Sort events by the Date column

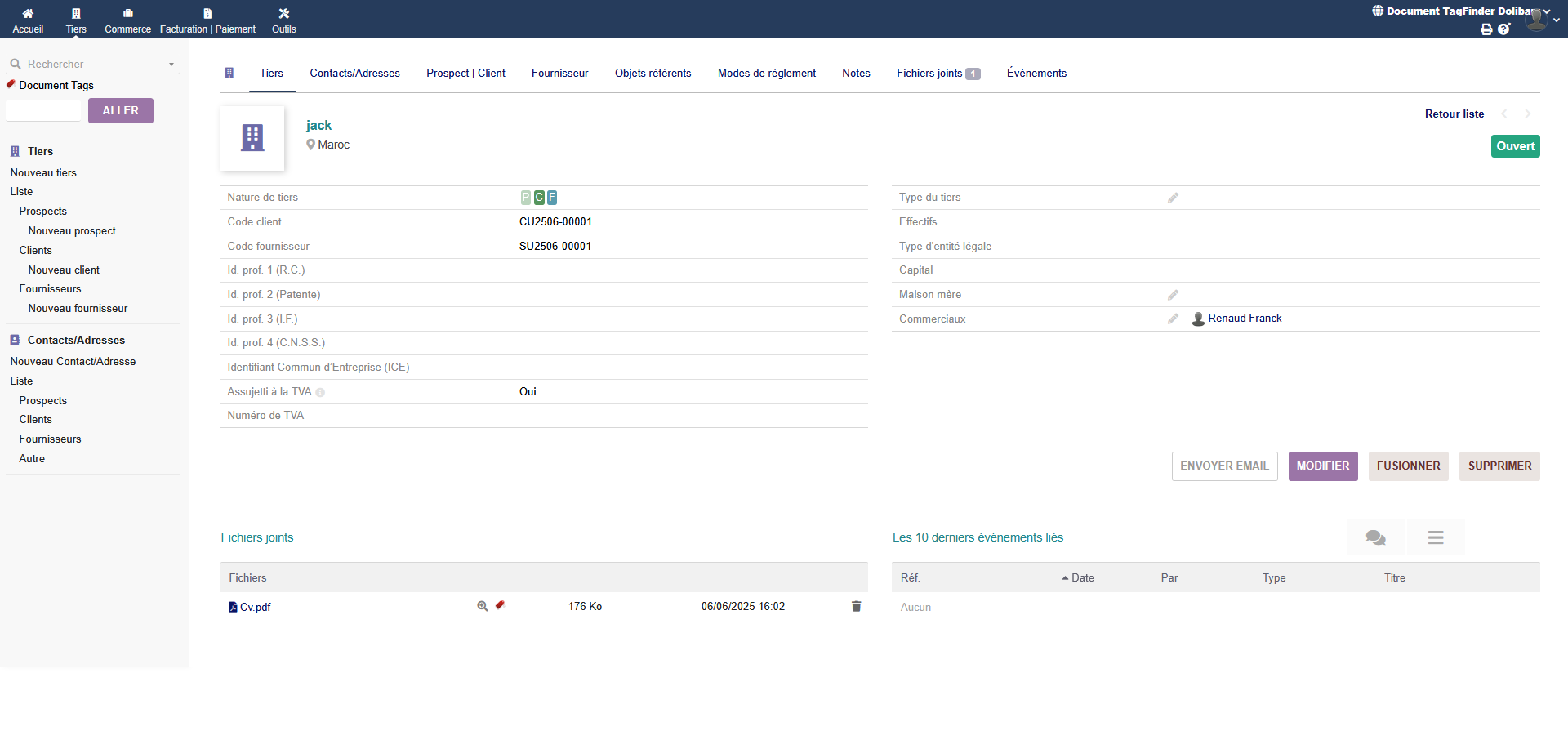[x=1082, y=577]
